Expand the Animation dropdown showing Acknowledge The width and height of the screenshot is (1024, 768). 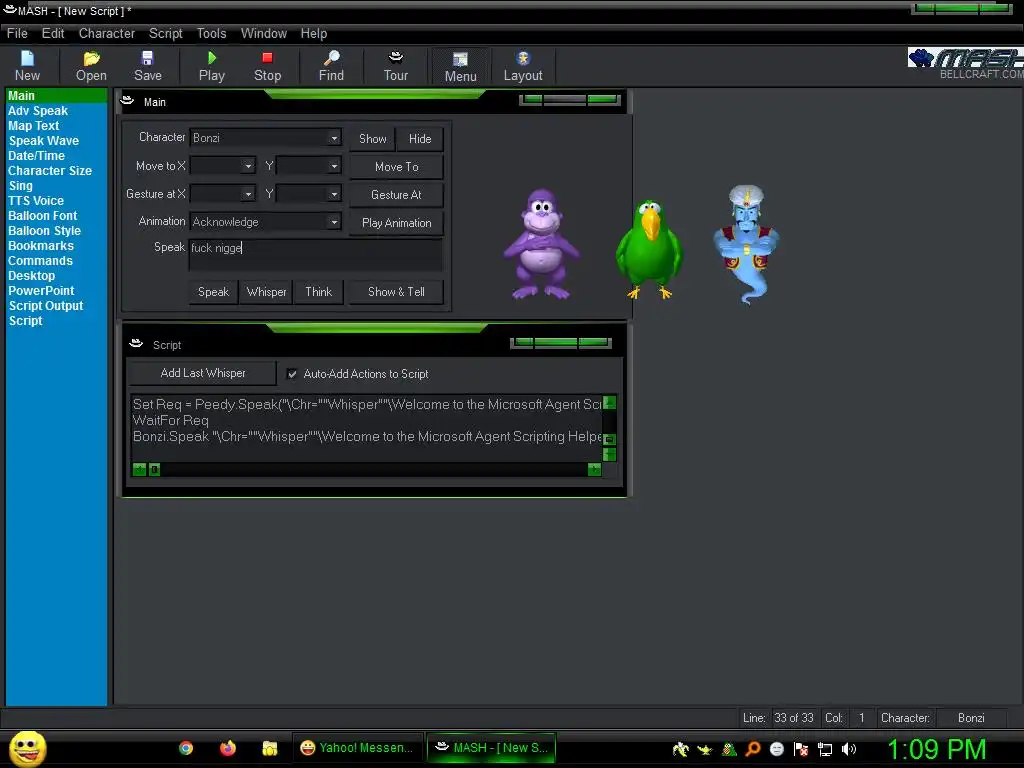(x=334, y=222)
